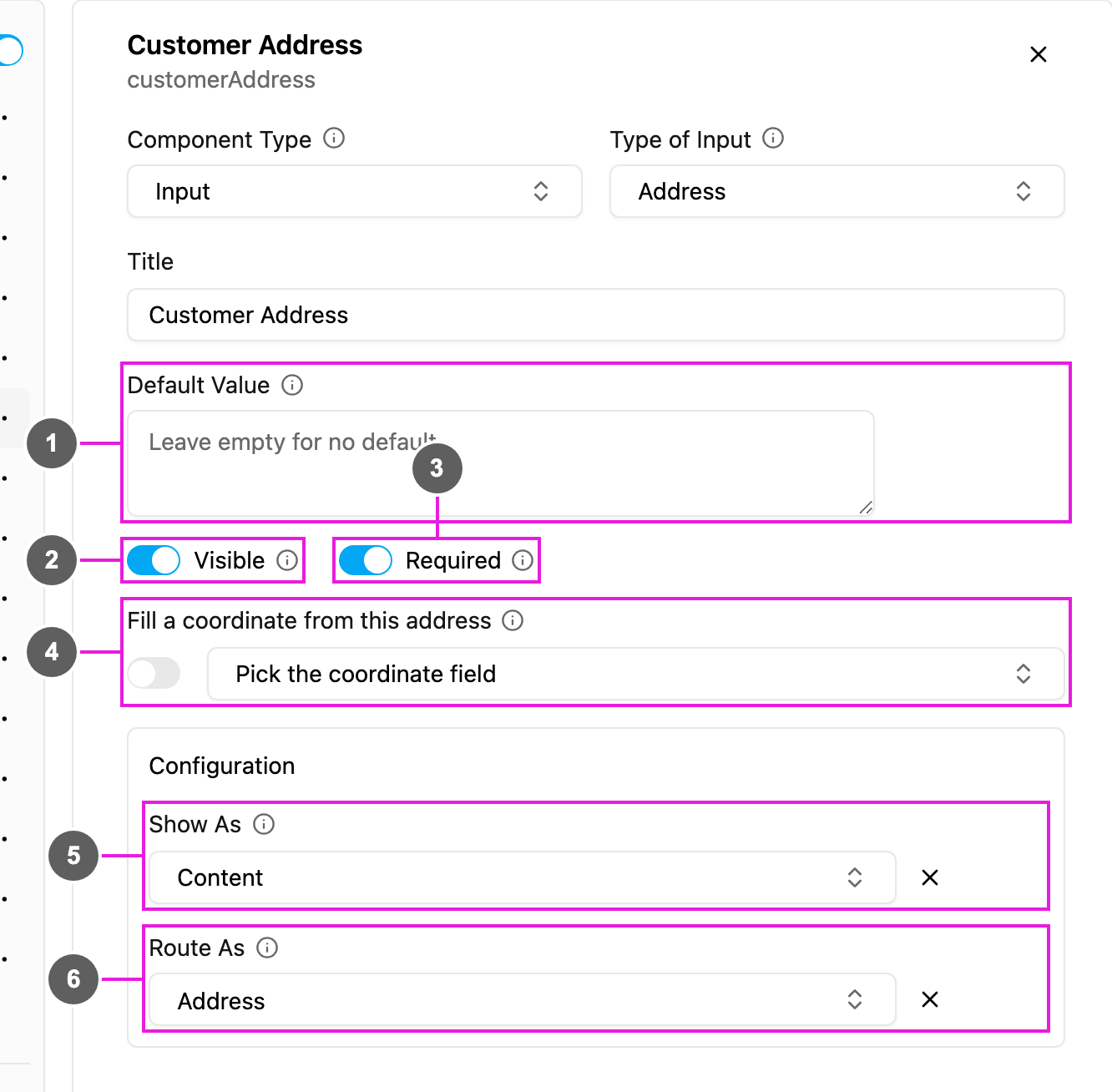Click the customerAddress field key text
Viewport: 1112px width, 1092px height.
coord(221,80)
